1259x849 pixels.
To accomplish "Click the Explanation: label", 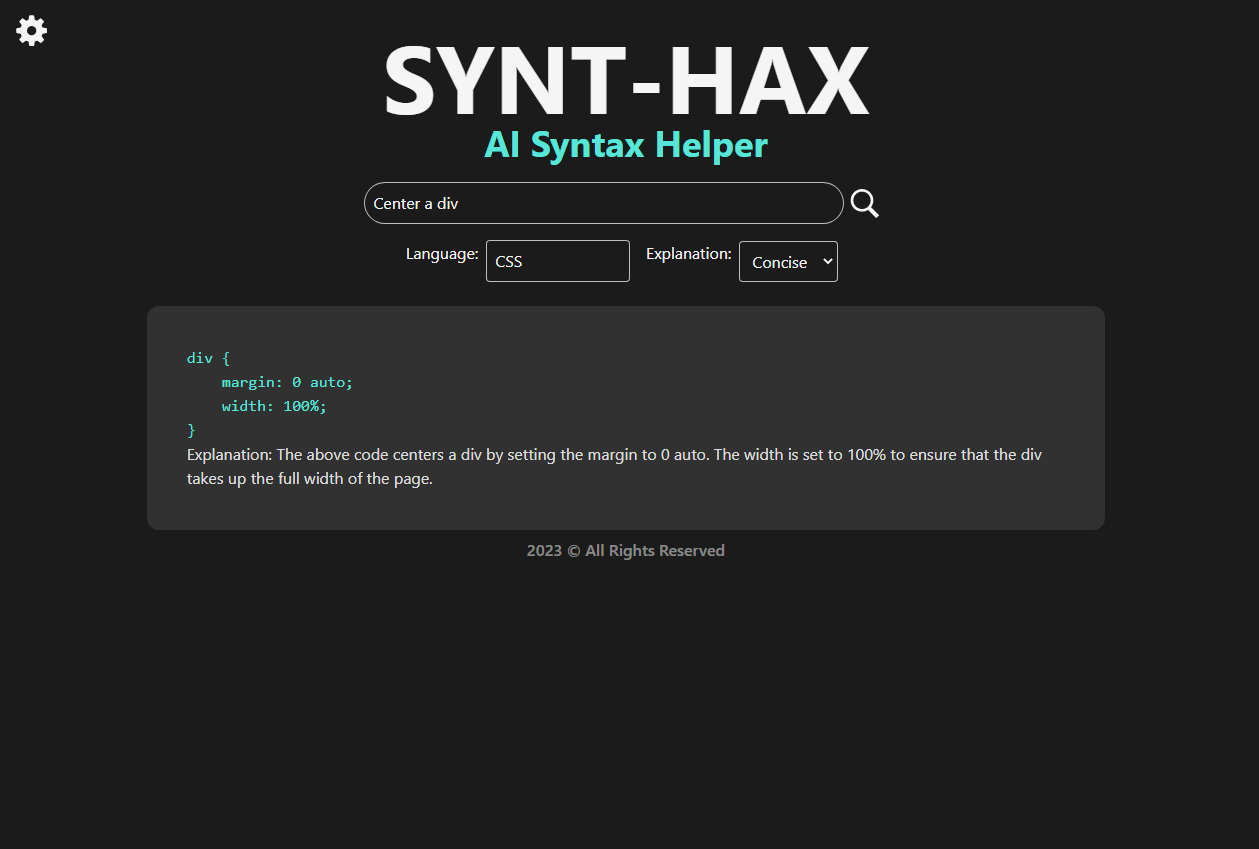I will point(688,254).
